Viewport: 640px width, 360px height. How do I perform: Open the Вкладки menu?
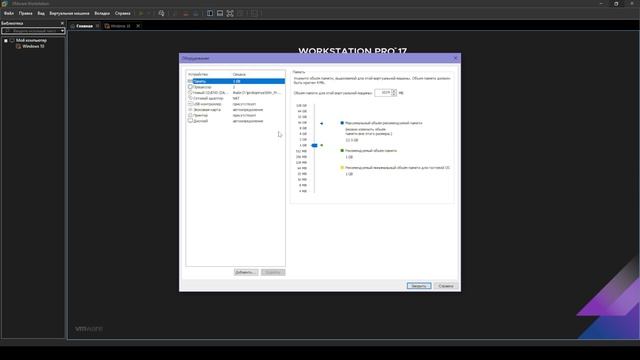pos(102,13)
